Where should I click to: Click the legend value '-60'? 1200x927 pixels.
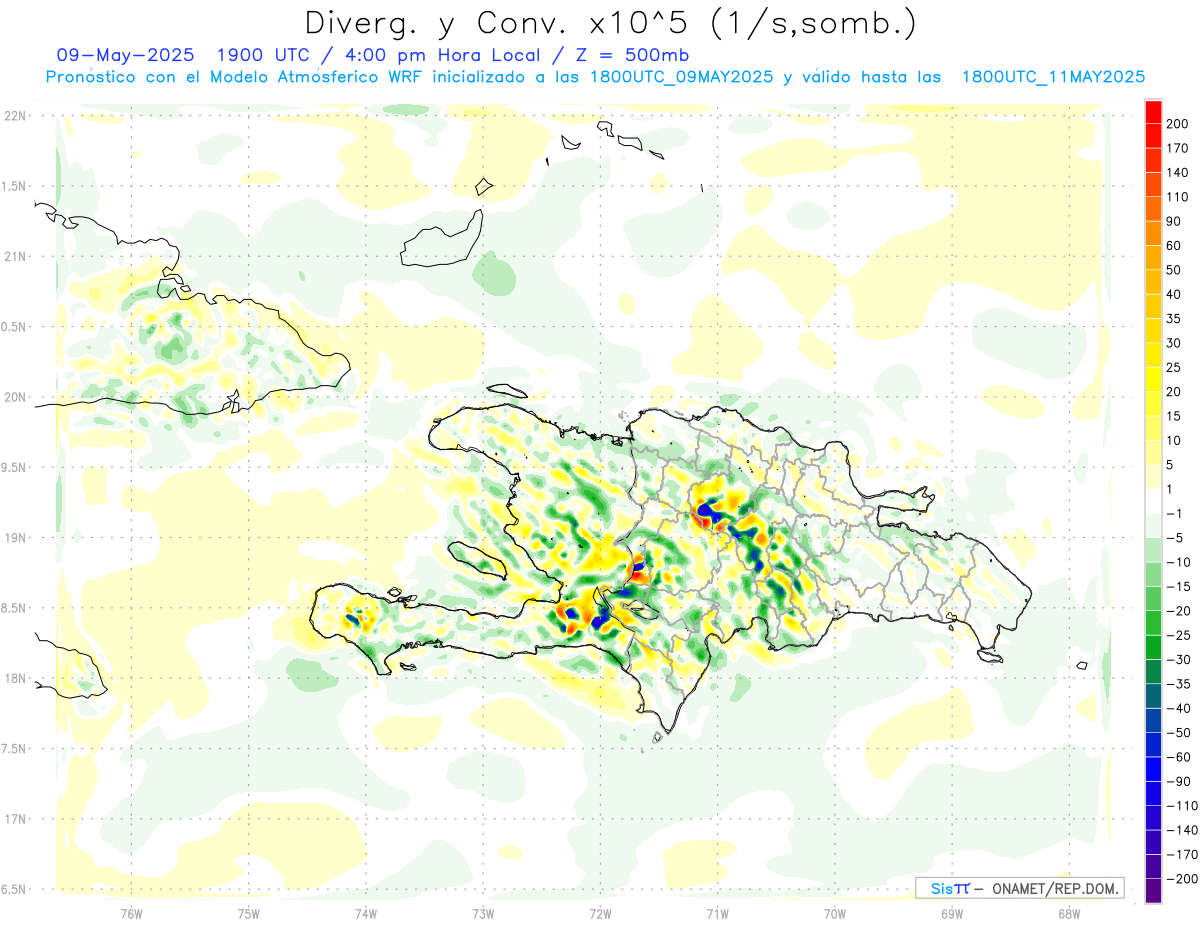[x=1178, y=757]
